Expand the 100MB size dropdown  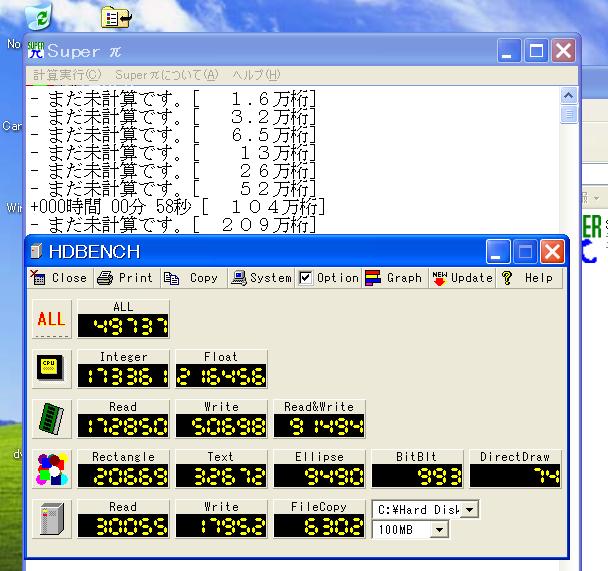tap(439, 530)
